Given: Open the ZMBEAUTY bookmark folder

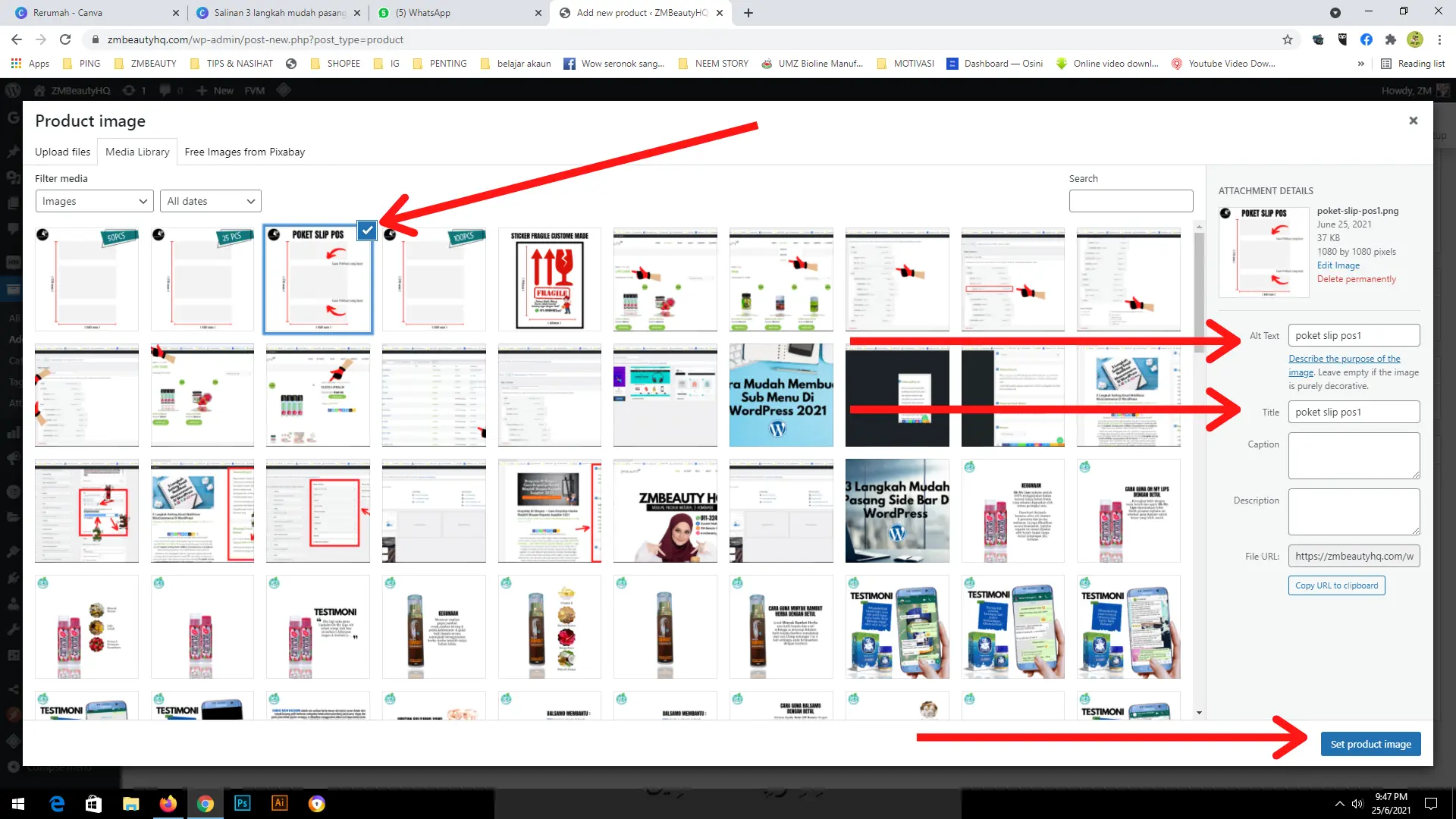Looking at the screenshot, I should (x=145, y=64).
